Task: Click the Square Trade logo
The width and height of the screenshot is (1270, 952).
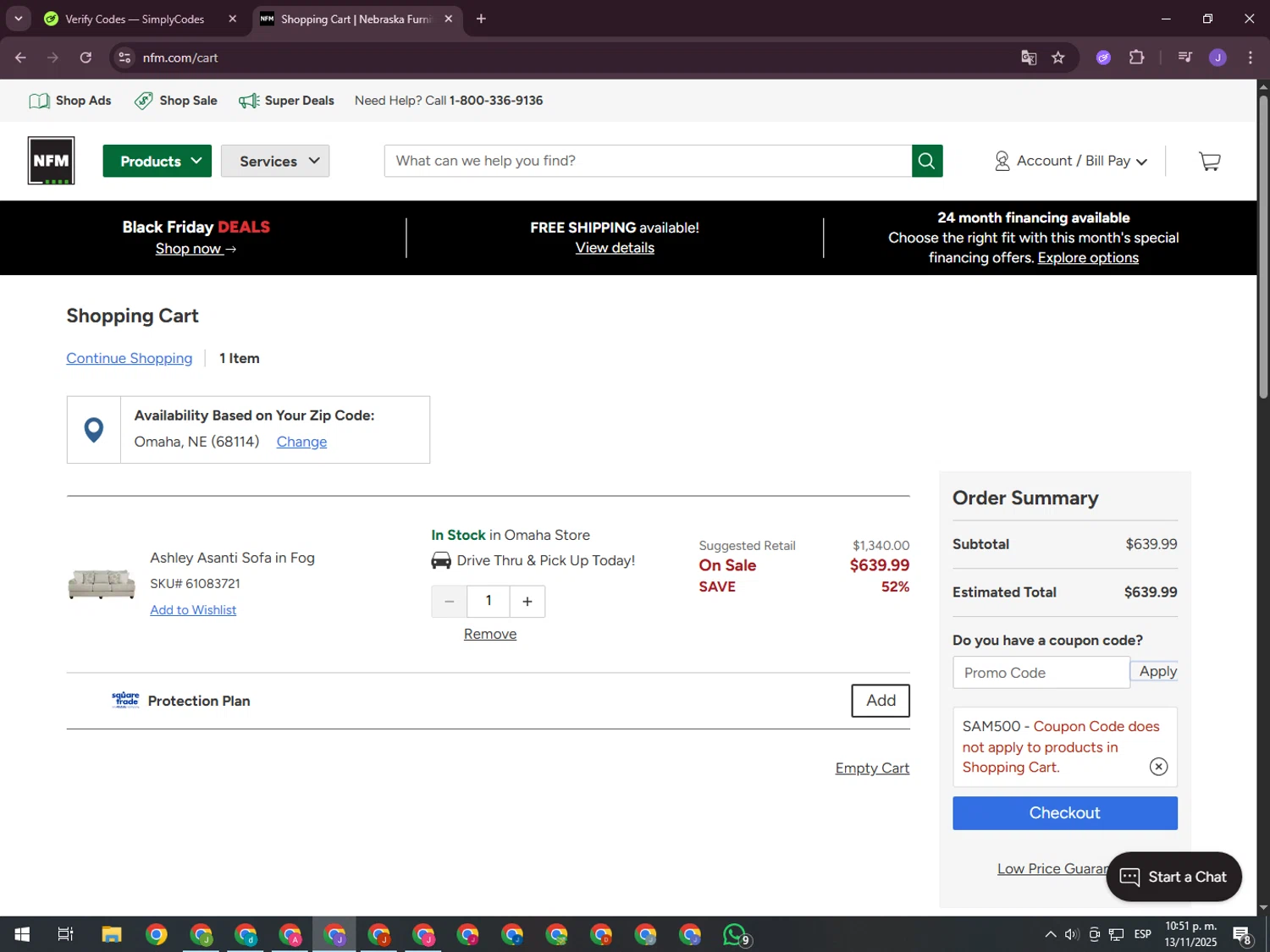Action: tap(126, 700)
